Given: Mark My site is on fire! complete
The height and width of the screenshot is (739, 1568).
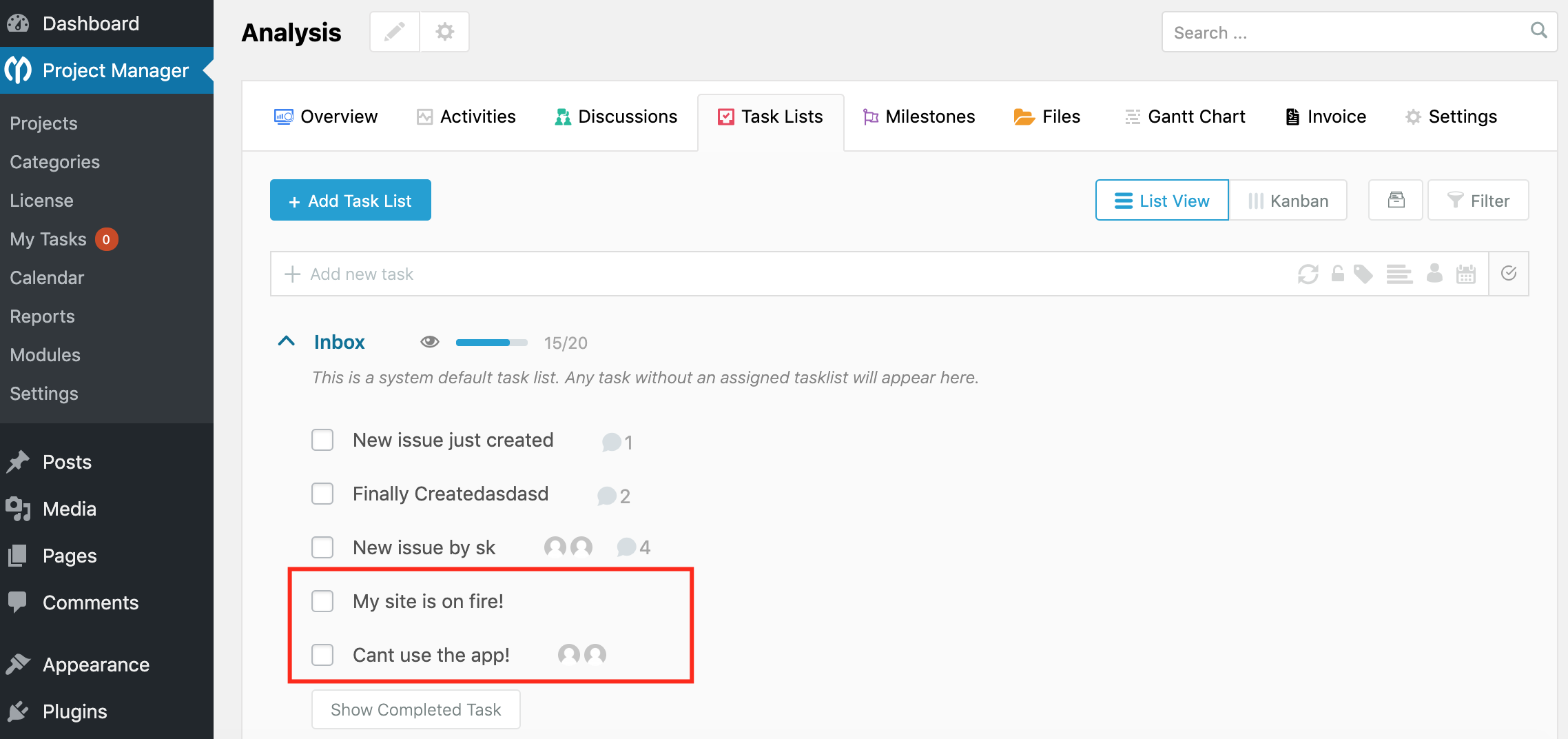Looking at the screenshot, I should pyautogui.click(x=322, y=601).
